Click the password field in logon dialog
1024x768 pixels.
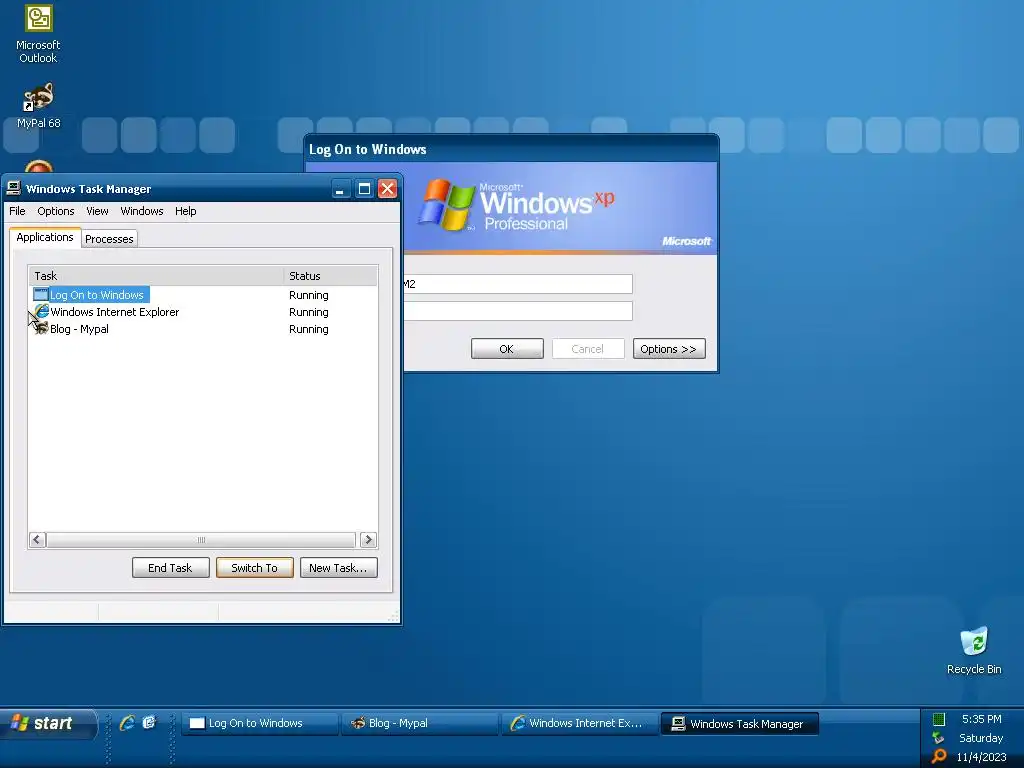518,311
